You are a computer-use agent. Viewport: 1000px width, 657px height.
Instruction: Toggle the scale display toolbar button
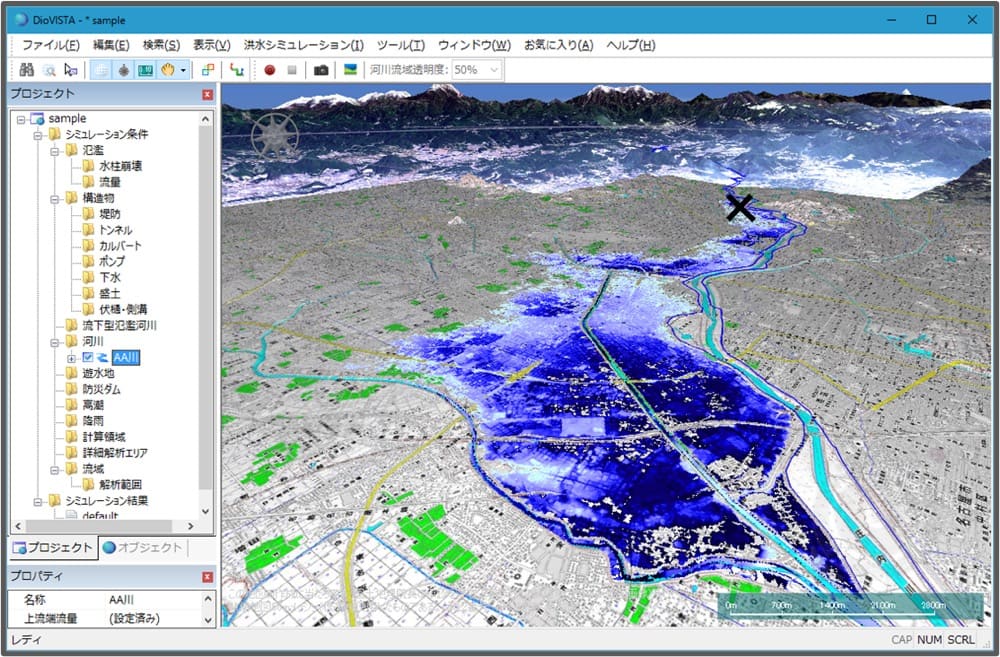point(146,70)
